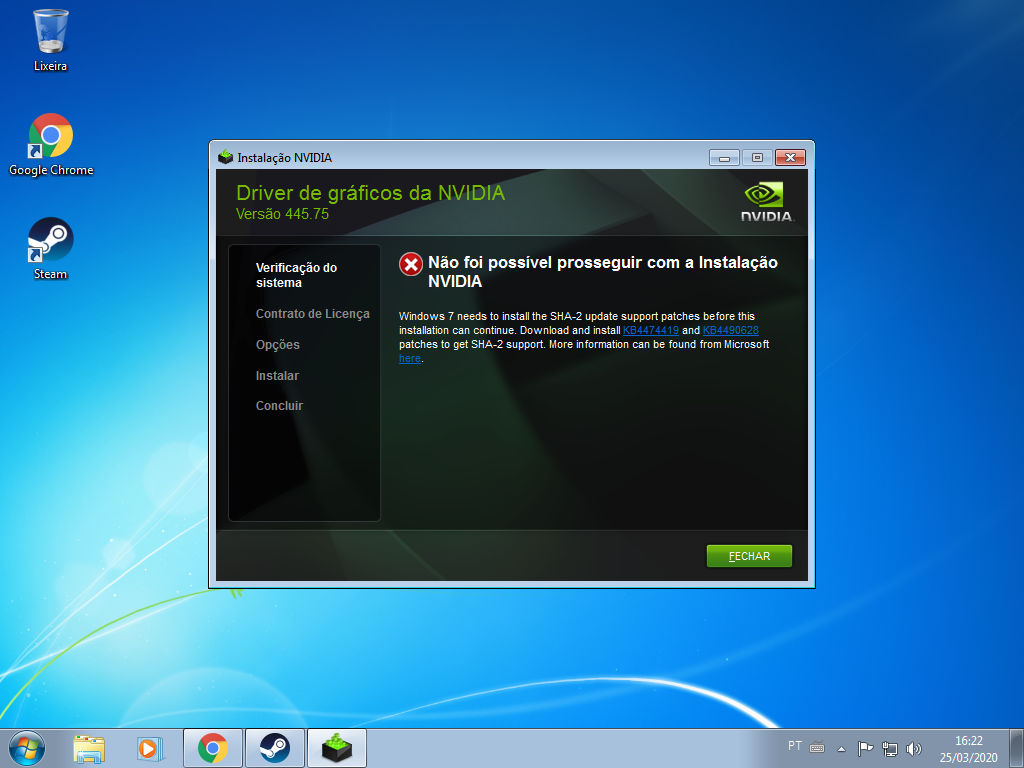The image size is (1024, 768).
Task: Select 'Verificação do sistema' step
Action: coord(296,275)
